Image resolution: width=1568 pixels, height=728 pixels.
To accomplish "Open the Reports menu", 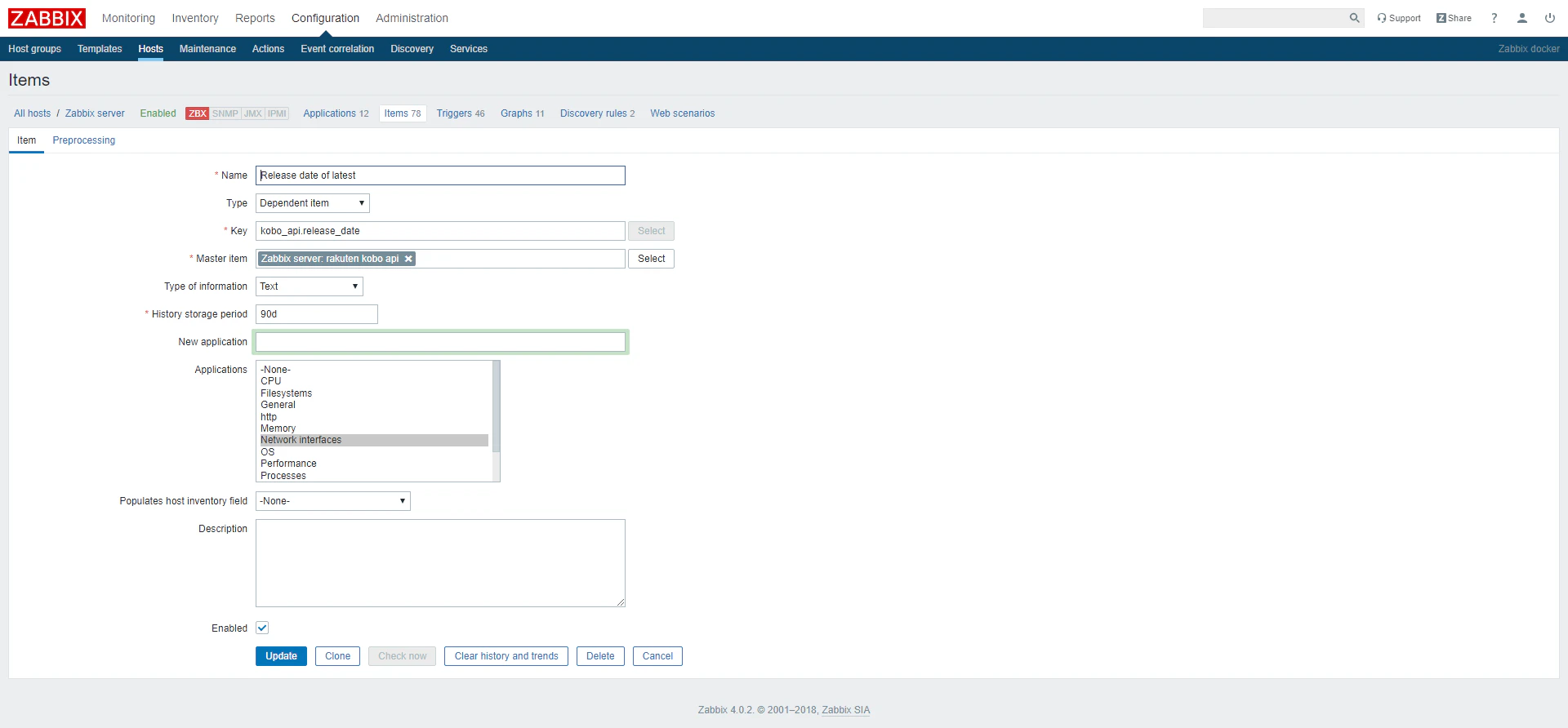I will tap(255, 18).
